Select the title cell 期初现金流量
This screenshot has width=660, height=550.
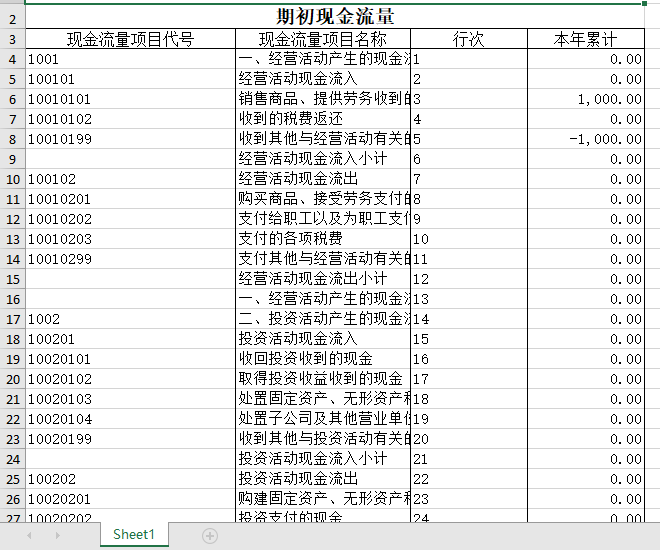coord(334,17)
